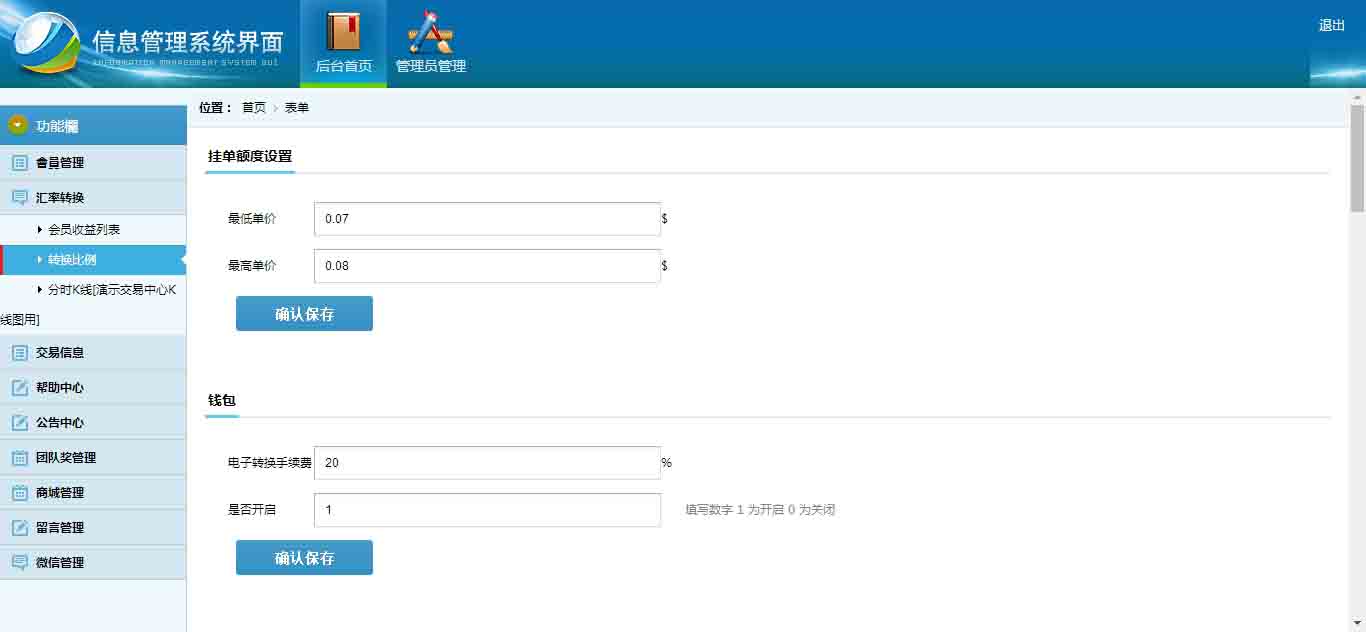This screenshot has height=632, width=1366.
Task: Click 确认保存 under the 钱包 section
Action: [304, 558]
